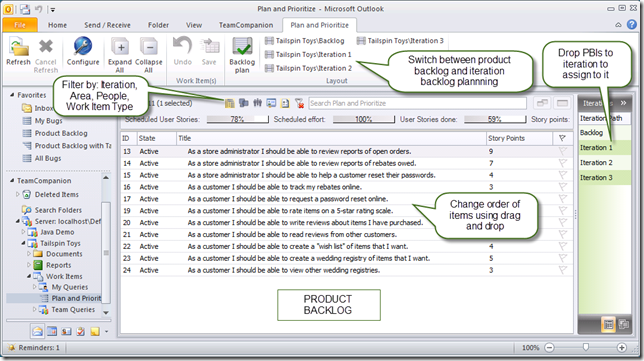The height and width of the screenshot is (361, 644).
Task: Select the Backlog plan ribbon button
Action: [x=242, y=55]
